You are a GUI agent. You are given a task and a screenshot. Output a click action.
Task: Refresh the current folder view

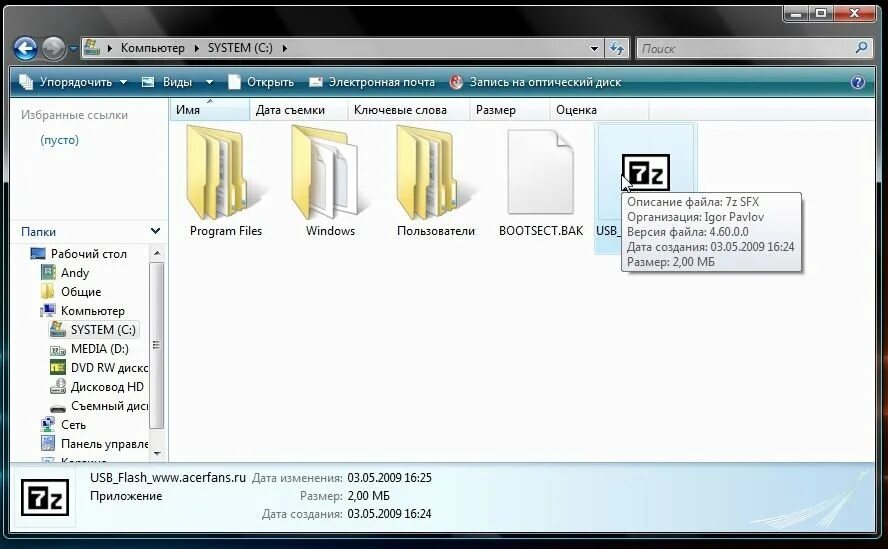617,49
